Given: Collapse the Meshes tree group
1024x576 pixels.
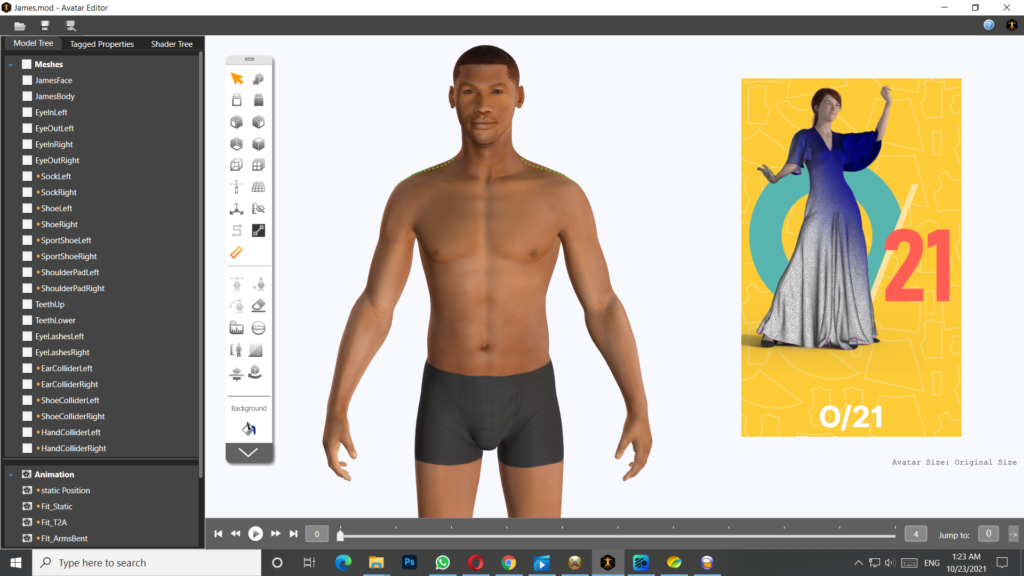Looking at the screenshot, I should 10,64.
